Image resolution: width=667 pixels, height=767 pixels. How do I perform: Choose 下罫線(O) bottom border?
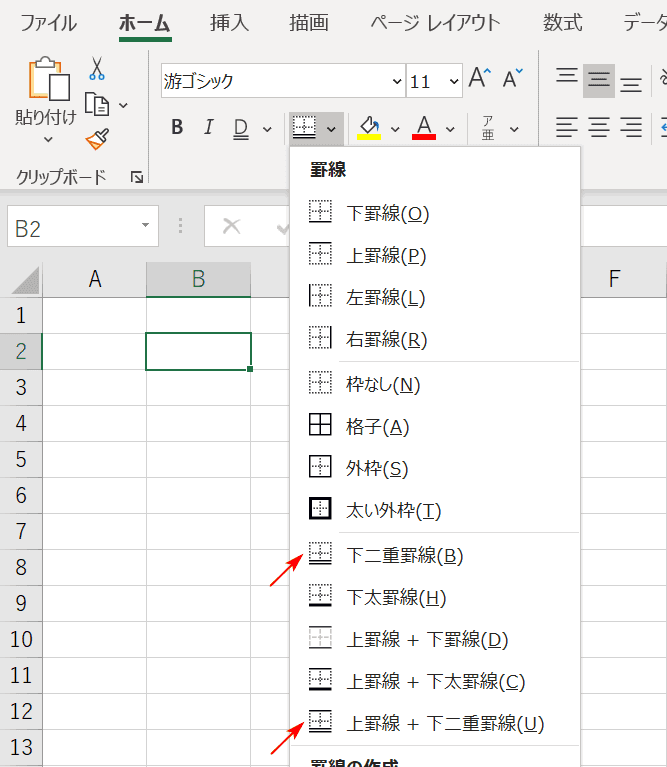[x=435, y=213]
